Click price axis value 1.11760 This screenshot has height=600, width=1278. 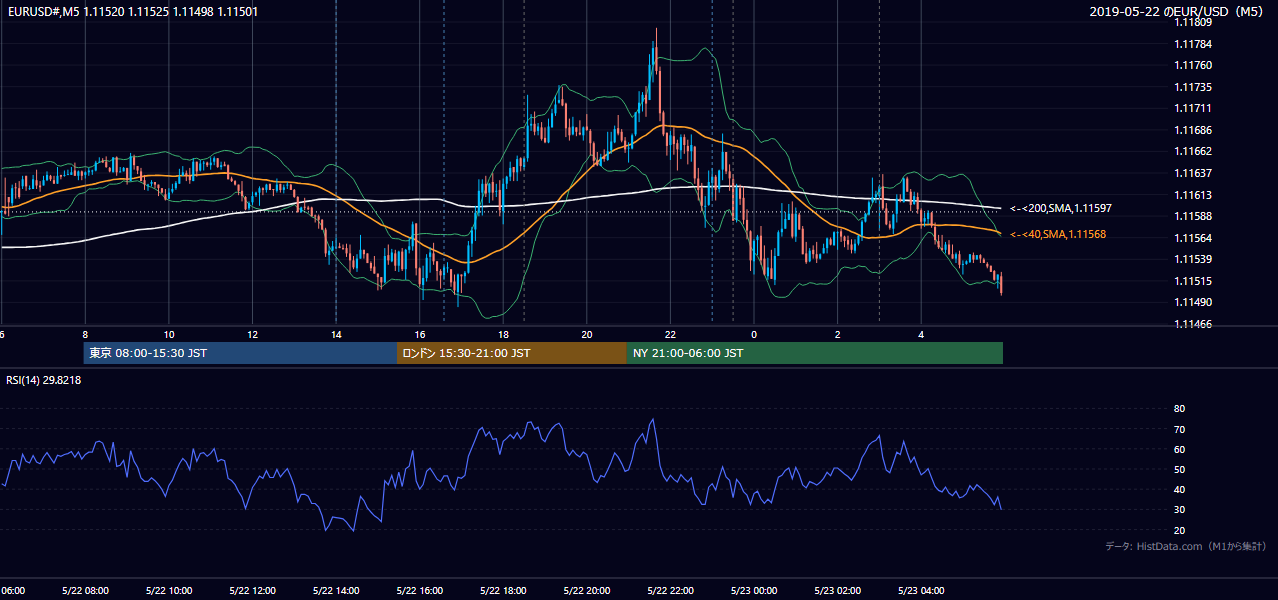pos(1194,65)
